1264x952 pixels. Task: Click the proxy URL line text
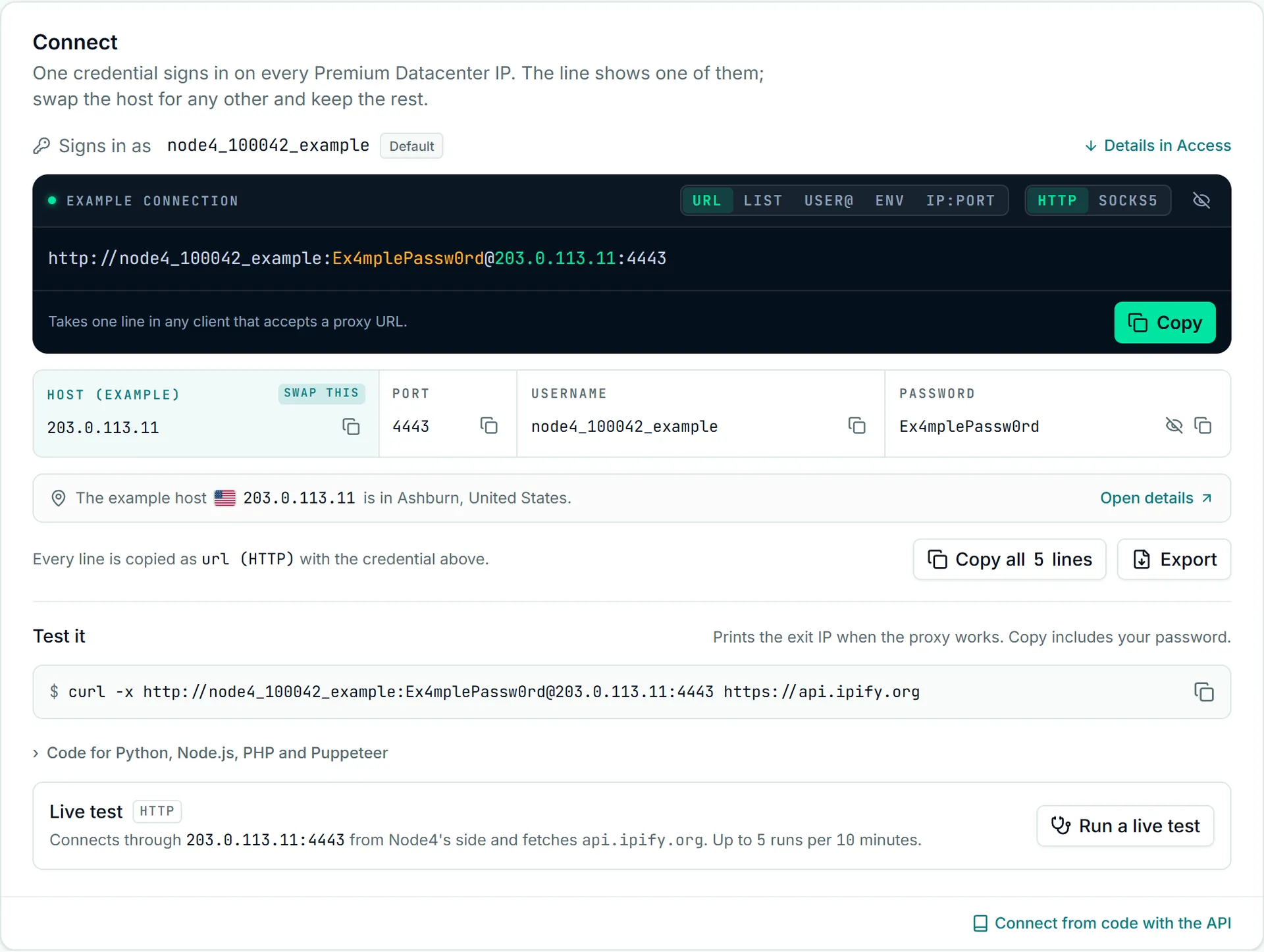357,258
